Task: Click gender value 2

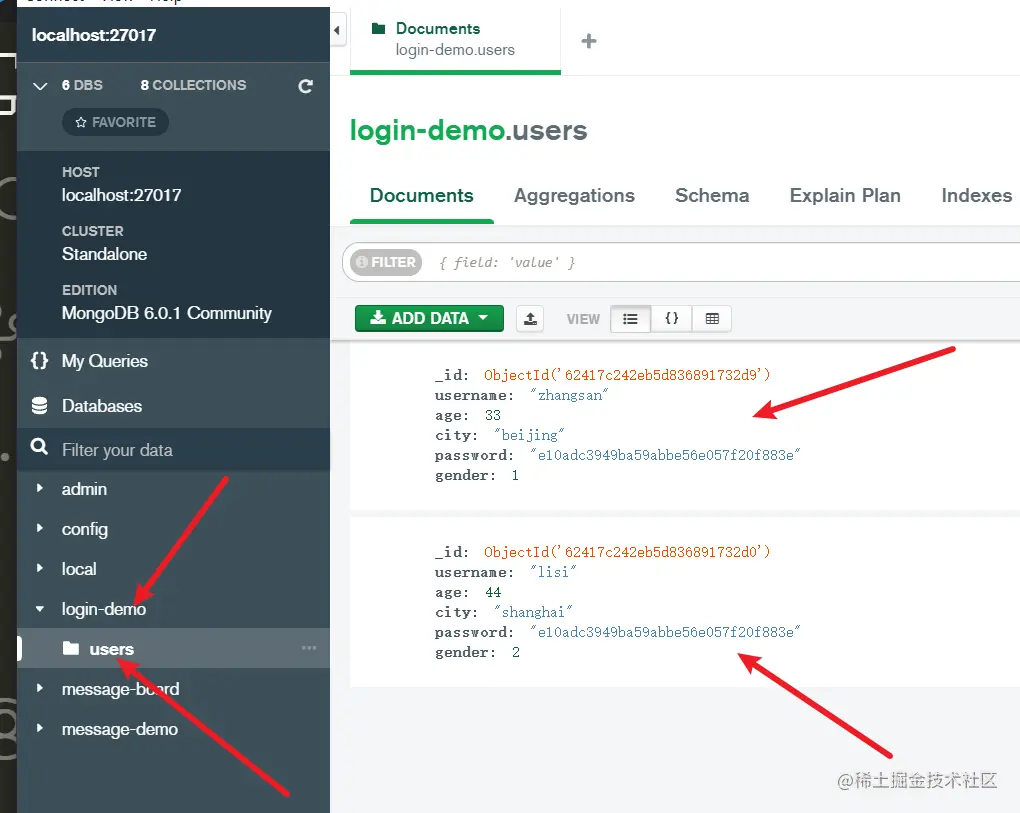Action: point(515,652)
